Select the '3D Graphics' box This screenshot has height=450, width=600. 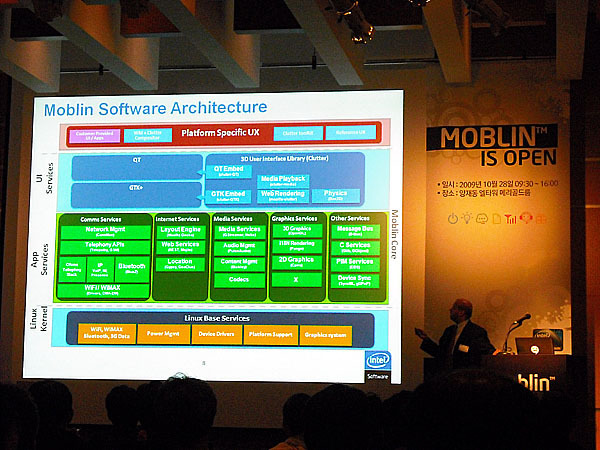coord(297,231)
